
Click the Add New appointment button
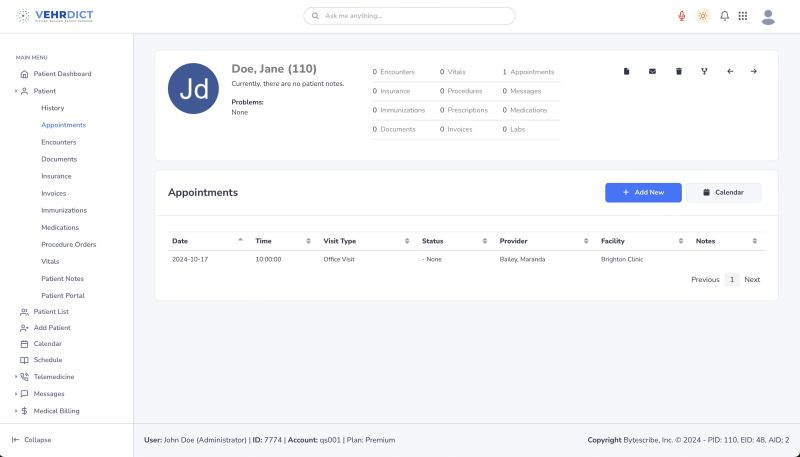(x=643, y=192)
